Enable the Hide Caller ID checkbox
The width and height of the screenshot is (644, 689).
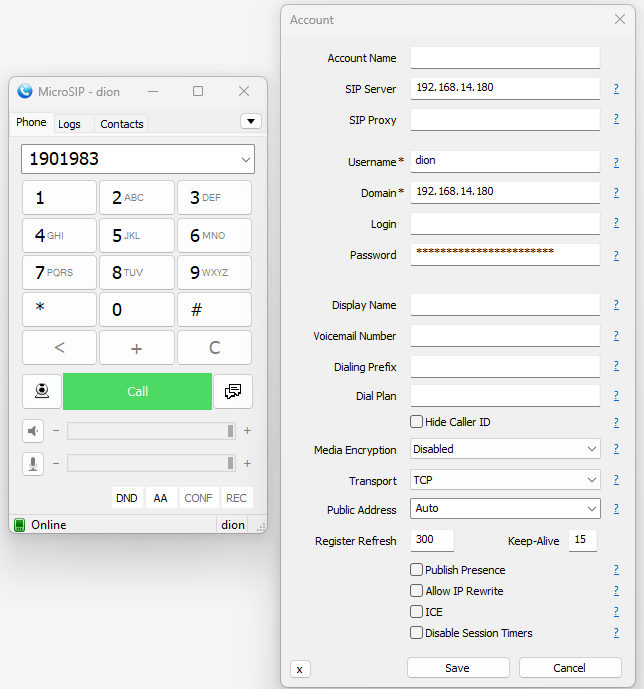point(417,422)
